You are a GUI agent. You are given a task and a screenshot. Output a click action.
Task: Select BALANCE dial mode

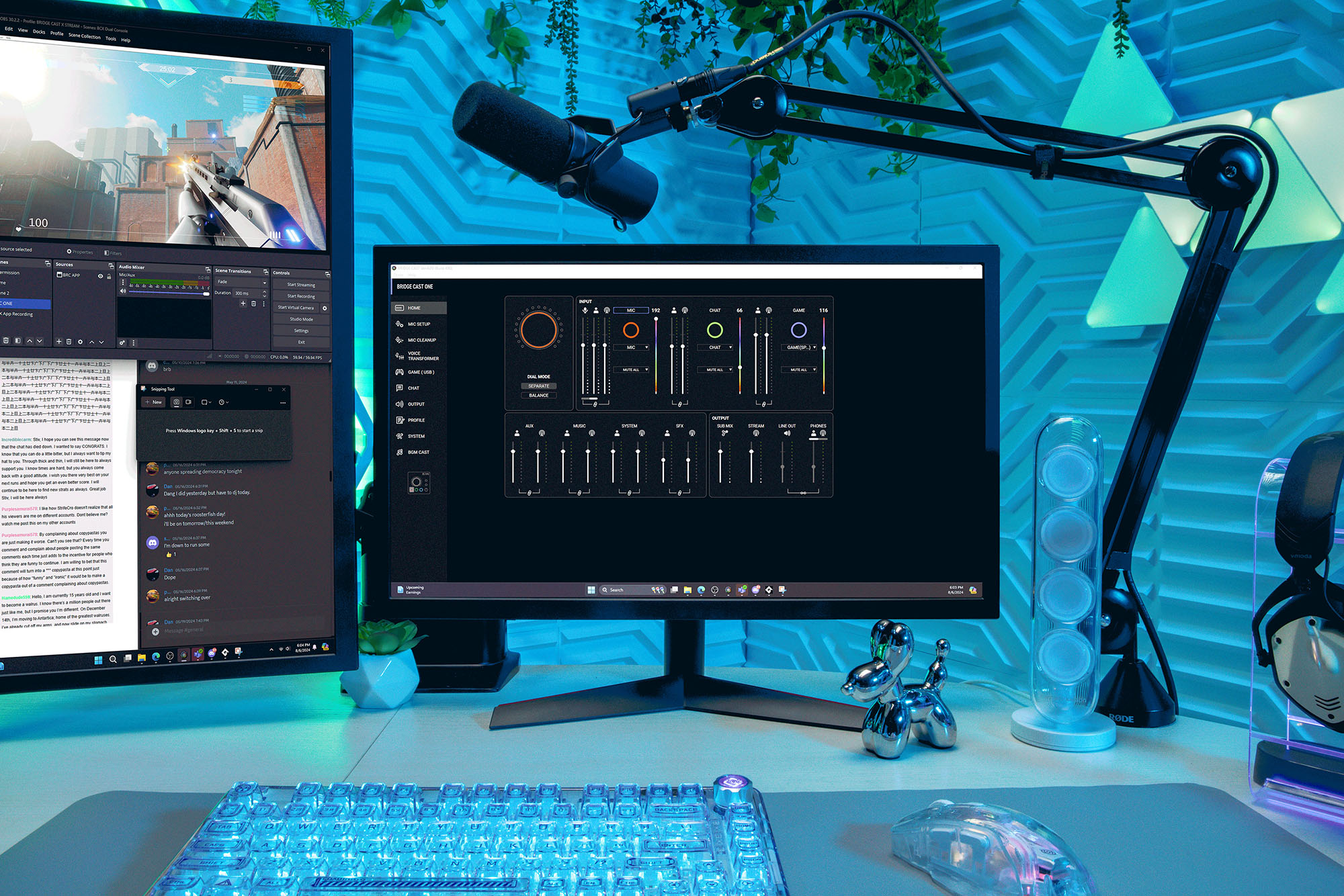click(538, 396)
